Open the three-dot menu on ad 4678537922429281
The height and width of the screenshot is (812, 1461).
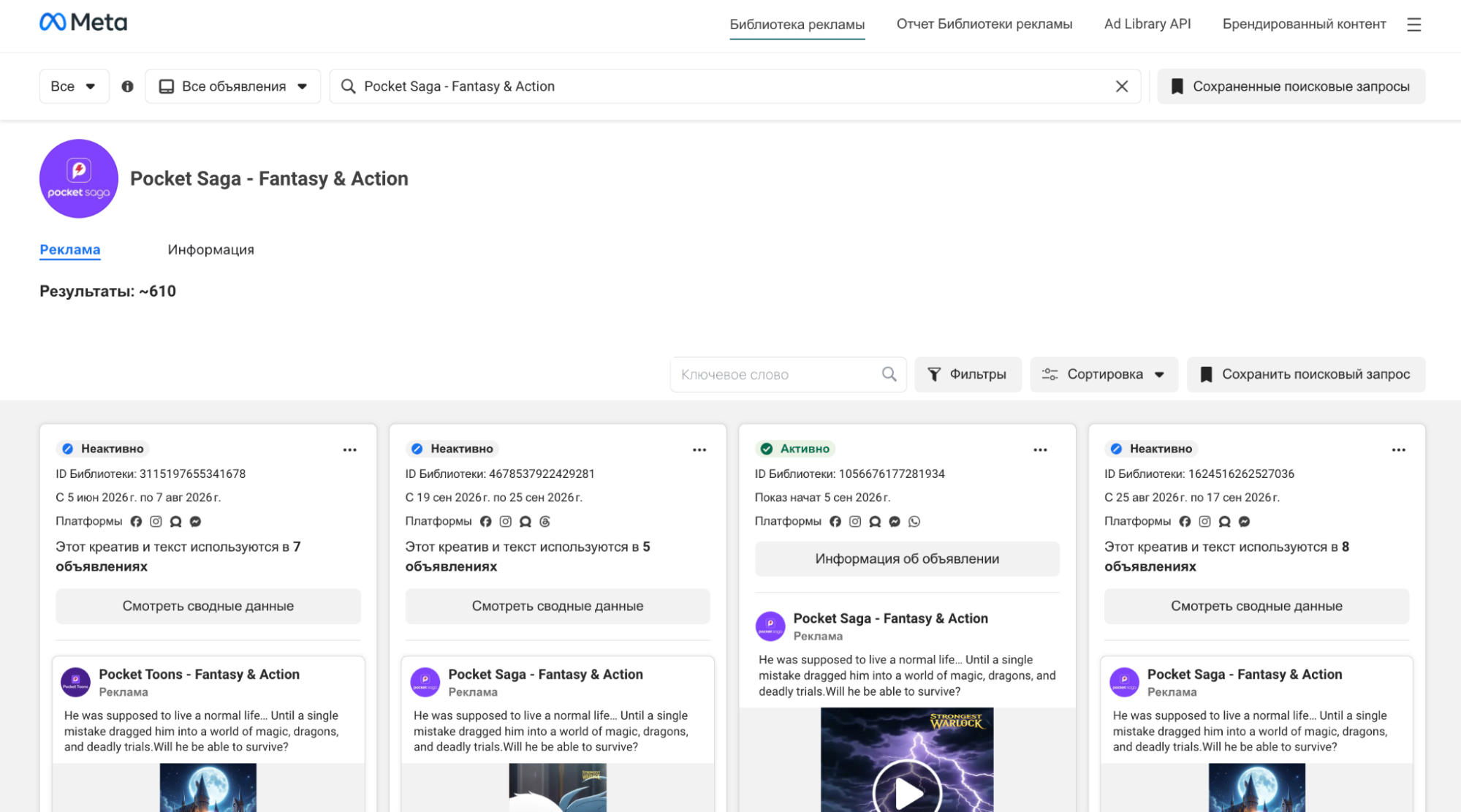[699, 449]
